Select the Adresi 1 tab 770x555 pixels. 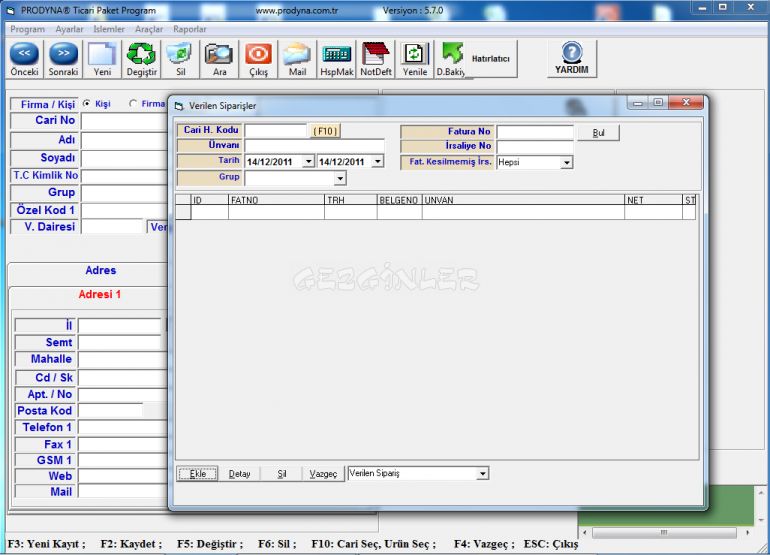coord(100,295)
